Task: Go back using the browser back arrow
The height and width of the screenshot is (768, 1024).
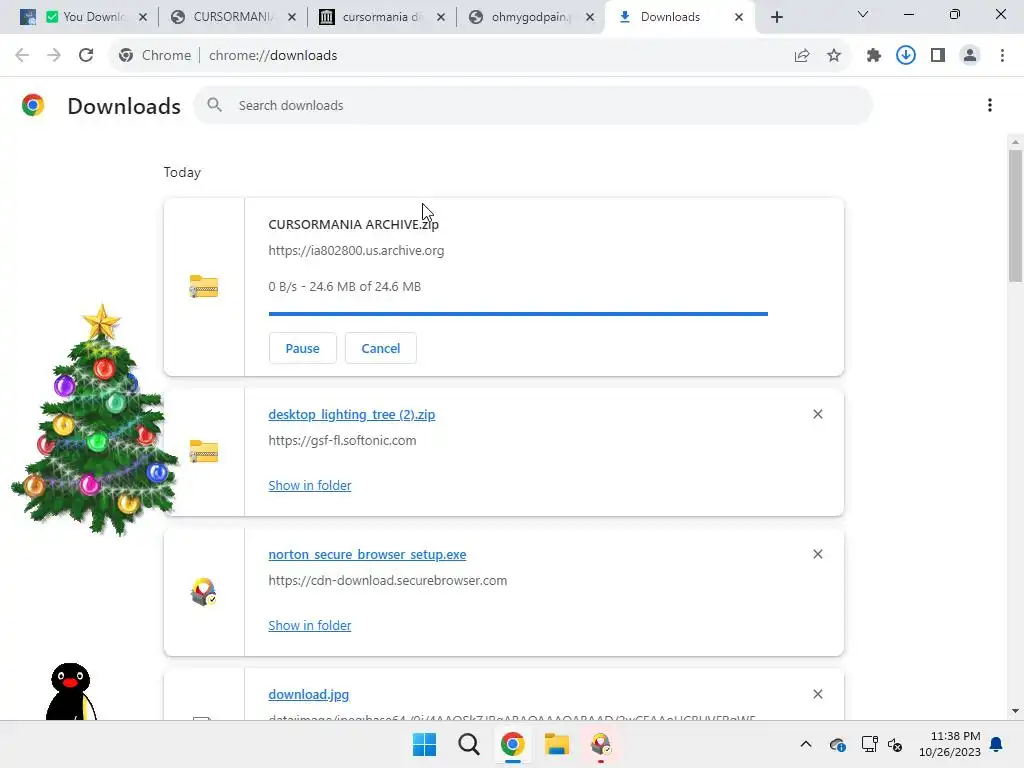Action: tap(22, 56)
